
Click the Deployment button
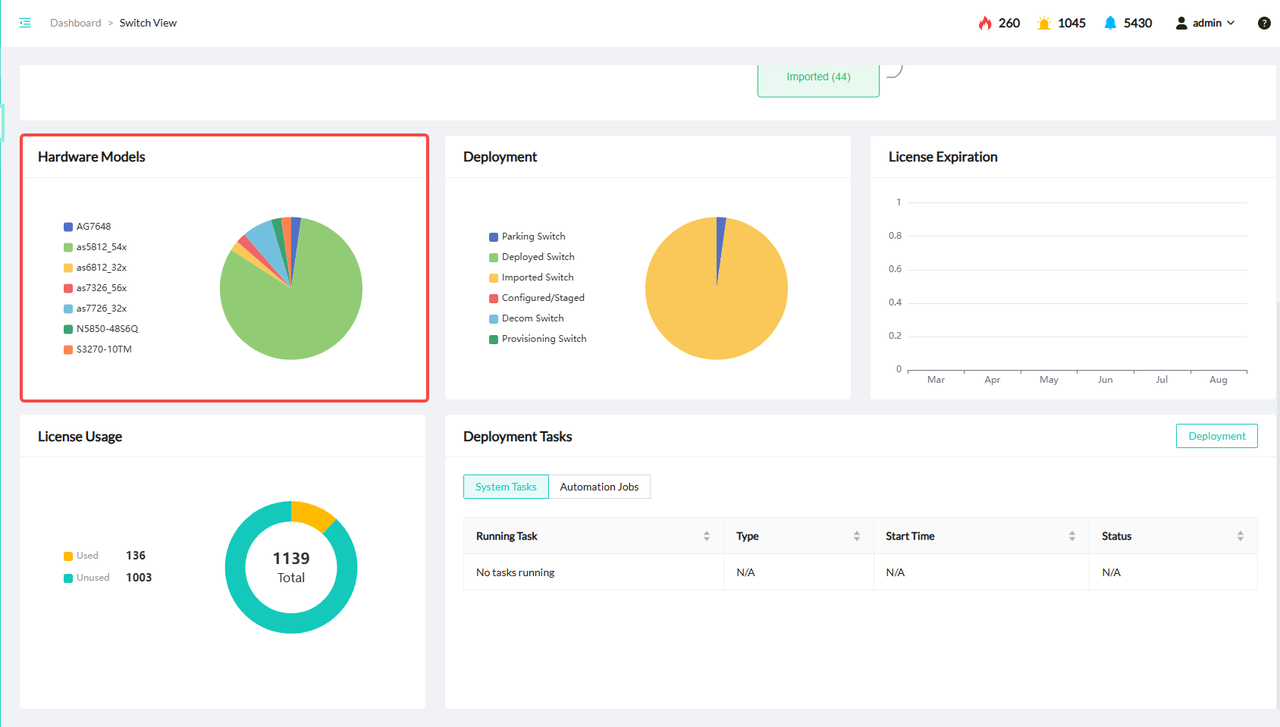click(x=1216, y=436)
